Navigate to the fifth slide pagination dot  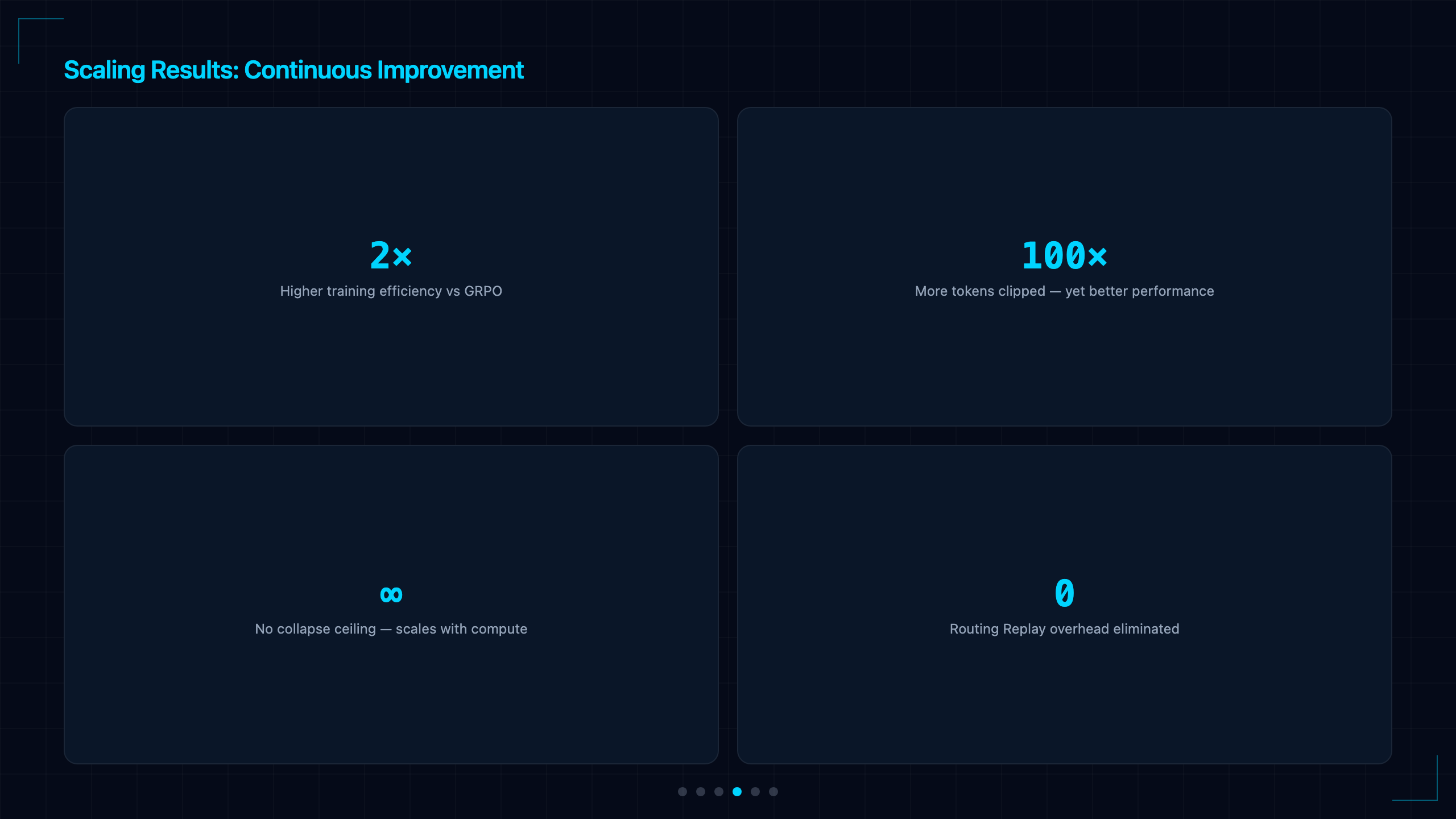click(x=755, y=792)
